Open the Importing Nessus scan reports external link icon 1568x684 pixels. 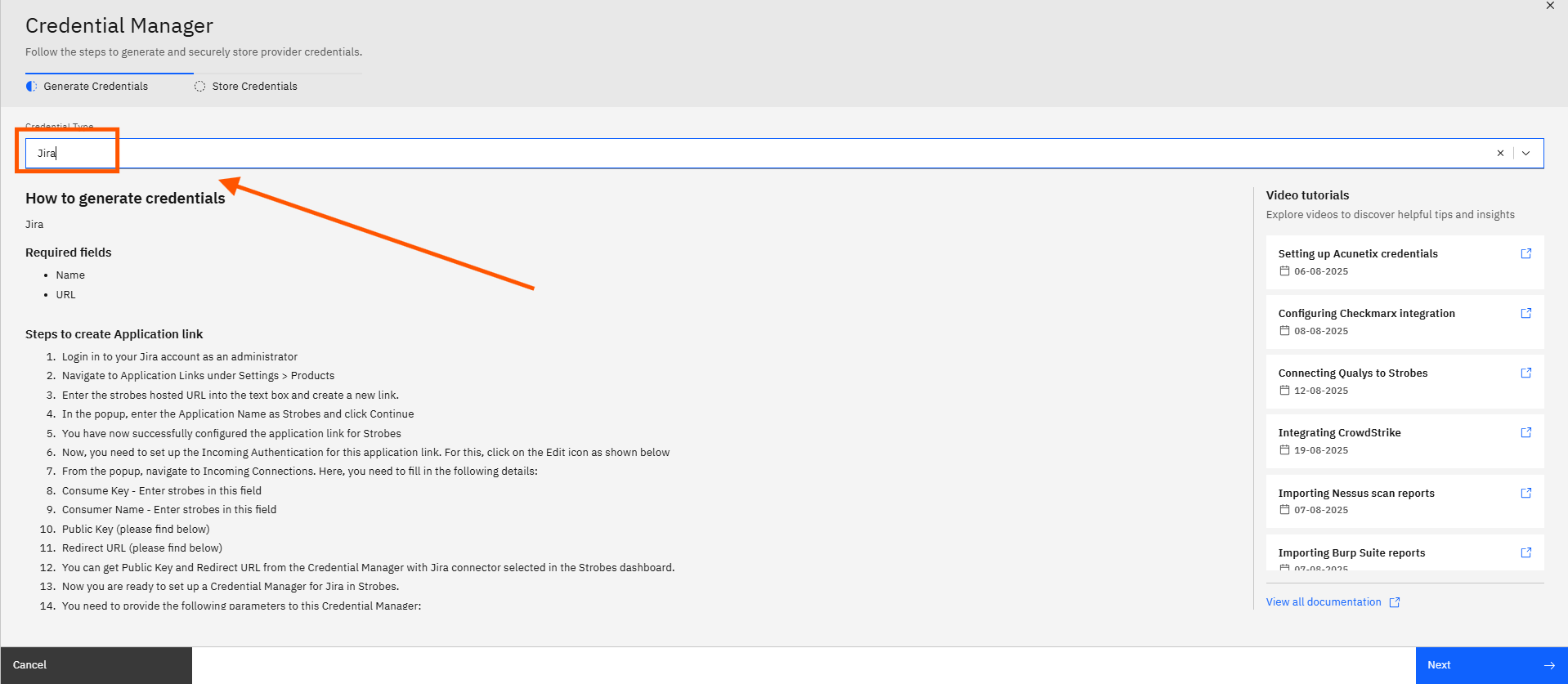coord(1525,493)
